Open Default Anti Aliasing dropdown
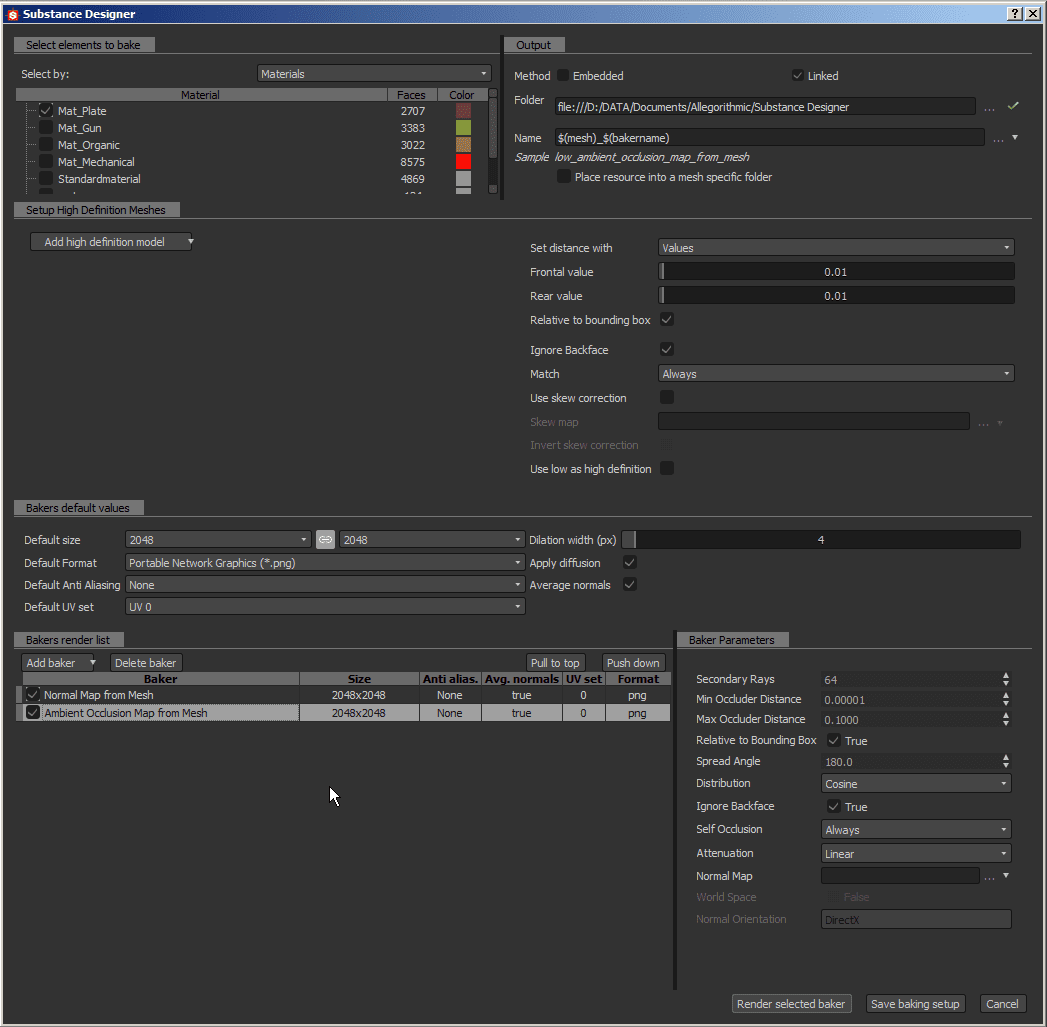The height and width of the screenshot is (1027, 1047). (x=325, y=585)
